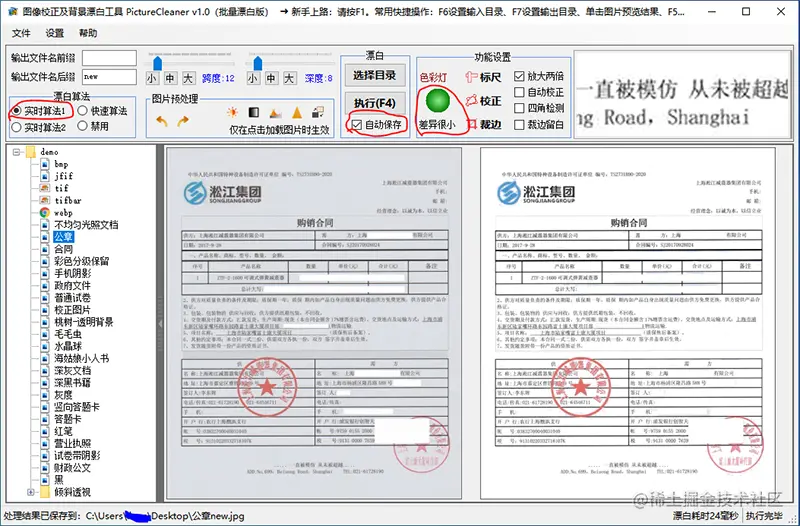The width and height of the screenshot is (800, 526).
Task: Select the 快速算法 radio button
Action: [83, 111]
